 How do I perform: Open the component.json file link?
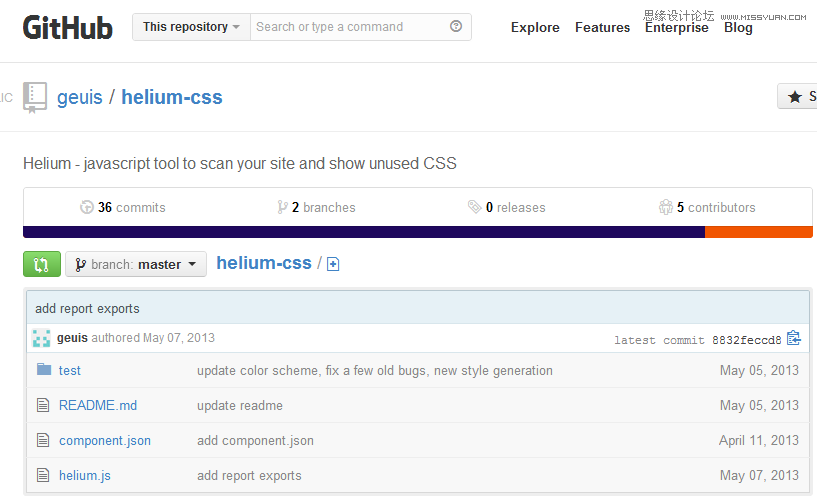tap(105, 440)
